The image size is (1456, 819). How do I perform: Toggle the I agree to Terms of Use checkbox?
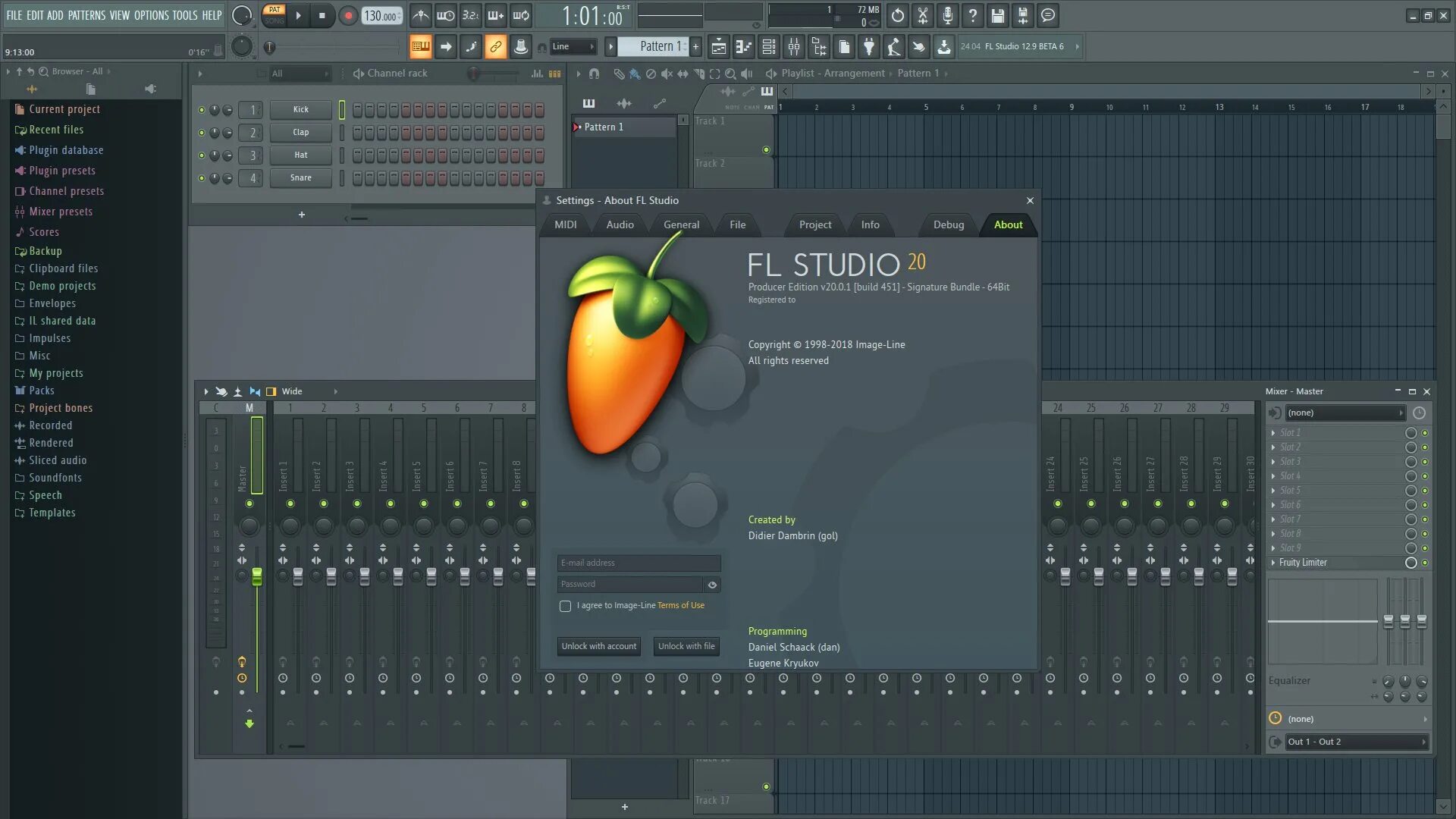(565, 606)
